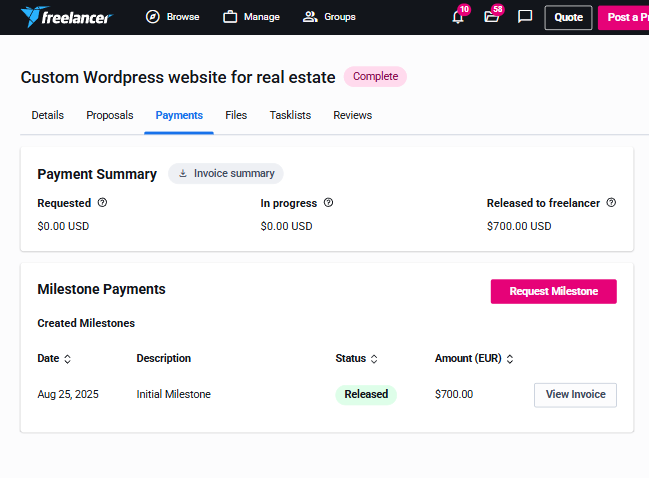
Task: Click the Freelancer logo
Action: point(66,17)
